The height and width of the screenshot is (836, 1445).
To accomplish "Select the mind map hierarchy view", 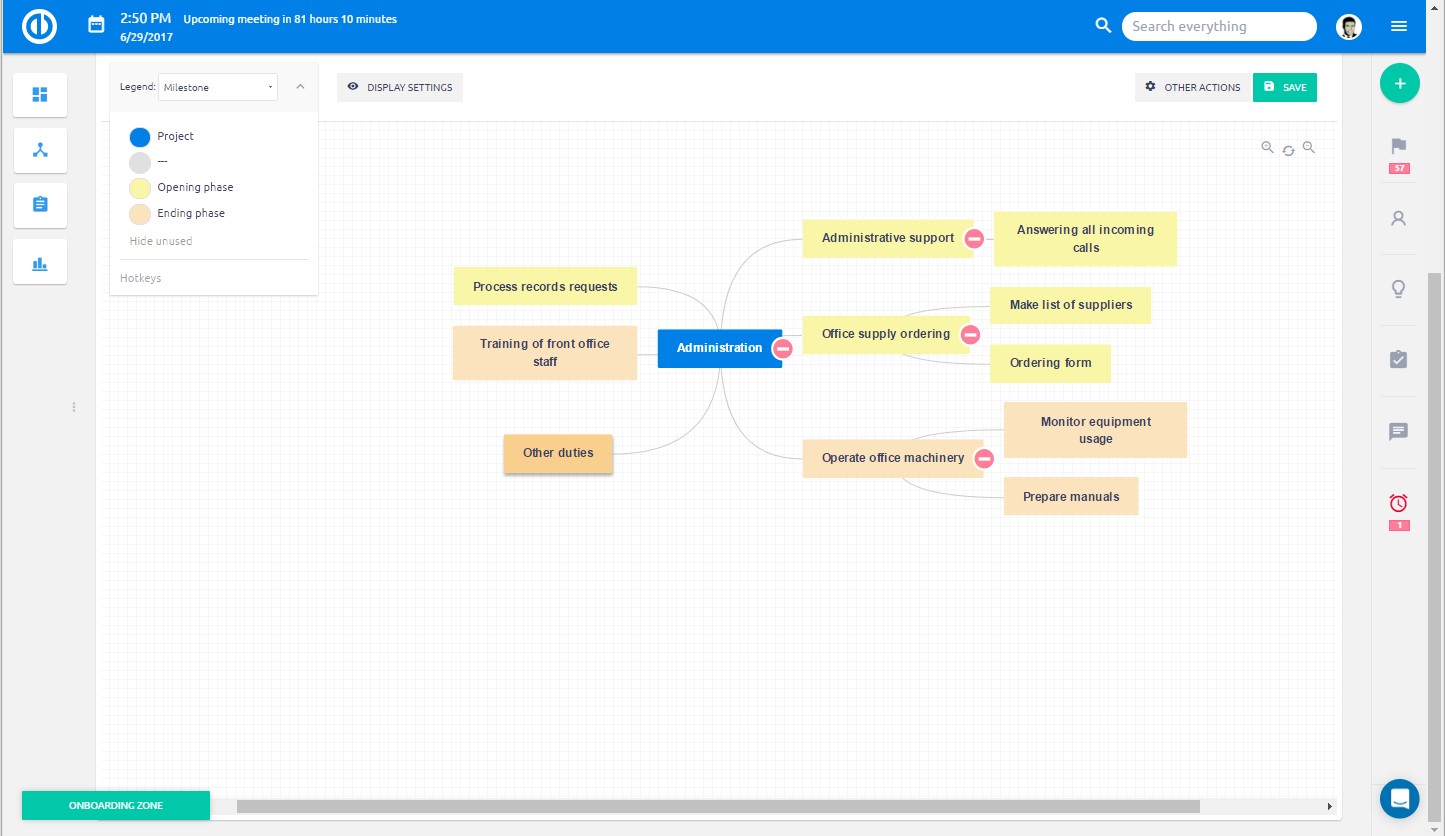I will 40,150.
